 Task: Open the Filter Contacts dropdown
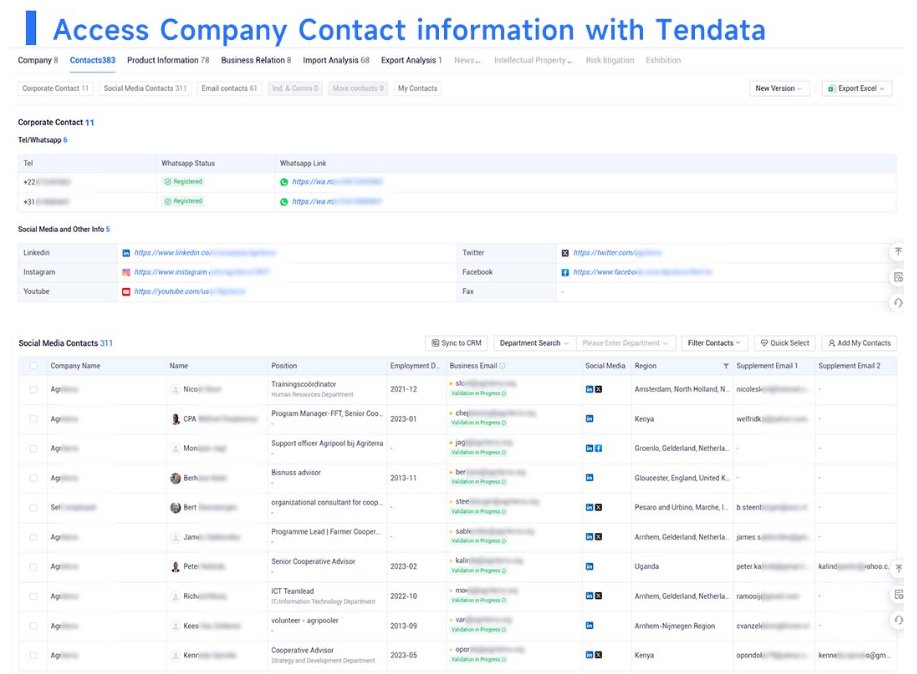pos(714,343)
